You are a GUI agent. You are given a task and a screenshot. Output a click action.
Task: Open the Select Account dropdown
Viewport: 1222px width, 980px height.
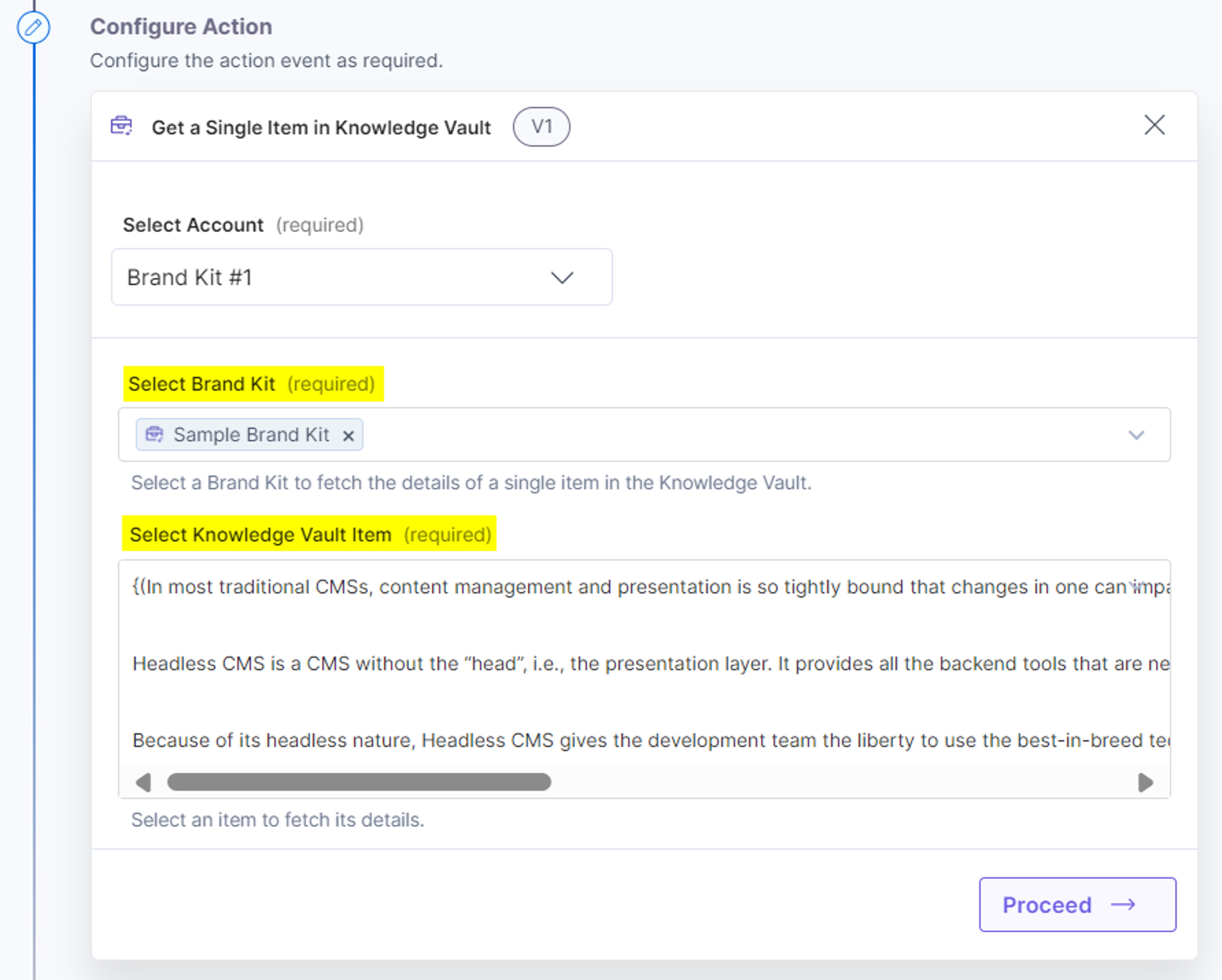[x=362, y=277]
